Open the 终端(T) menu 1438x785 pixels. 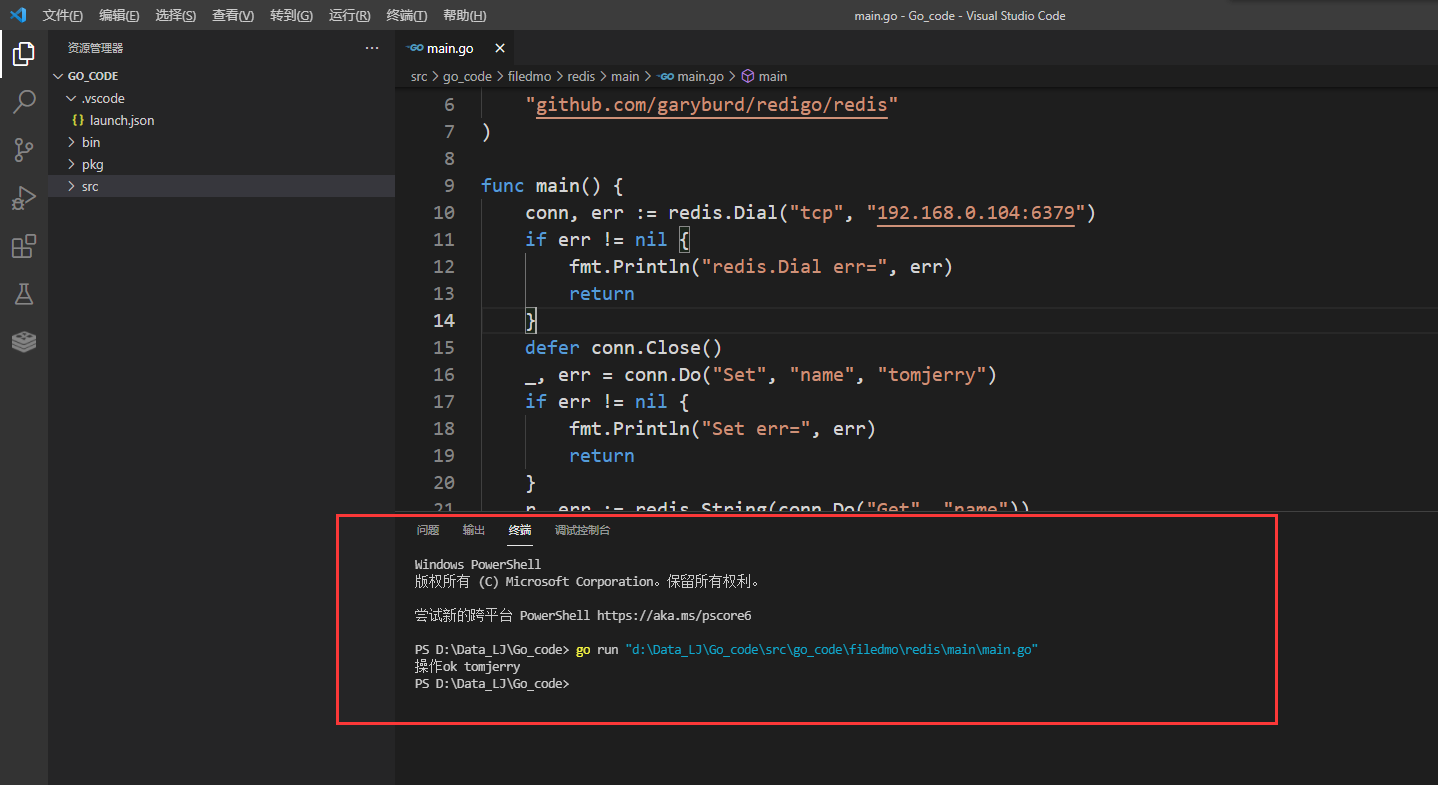(407, 16)
